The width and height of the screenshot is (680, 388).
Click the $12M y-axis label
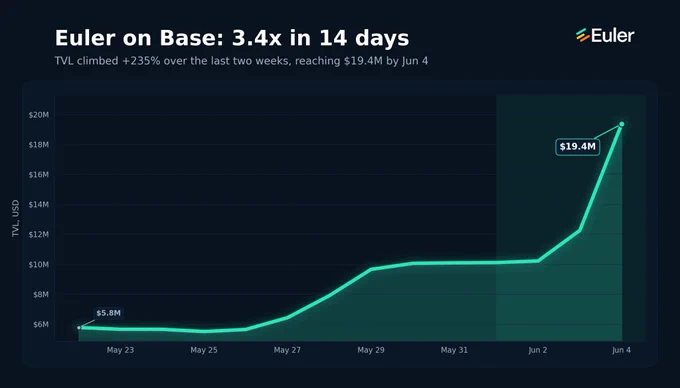pos(39,235)
